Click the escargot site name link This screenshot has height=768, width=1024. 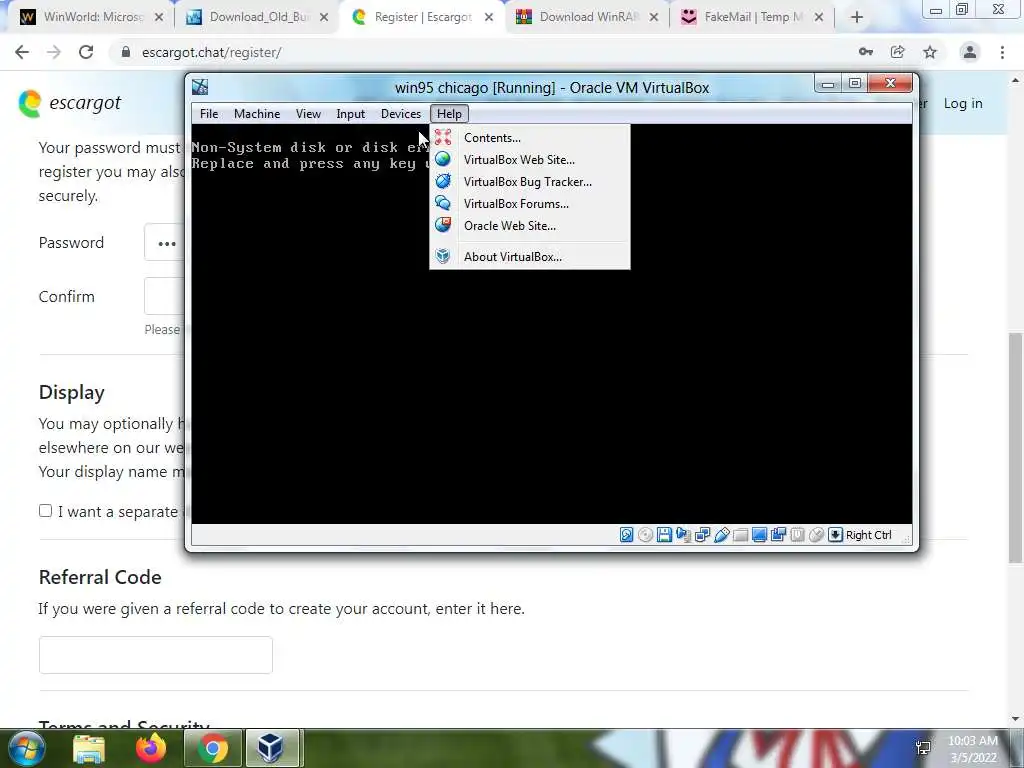point(85,103)
